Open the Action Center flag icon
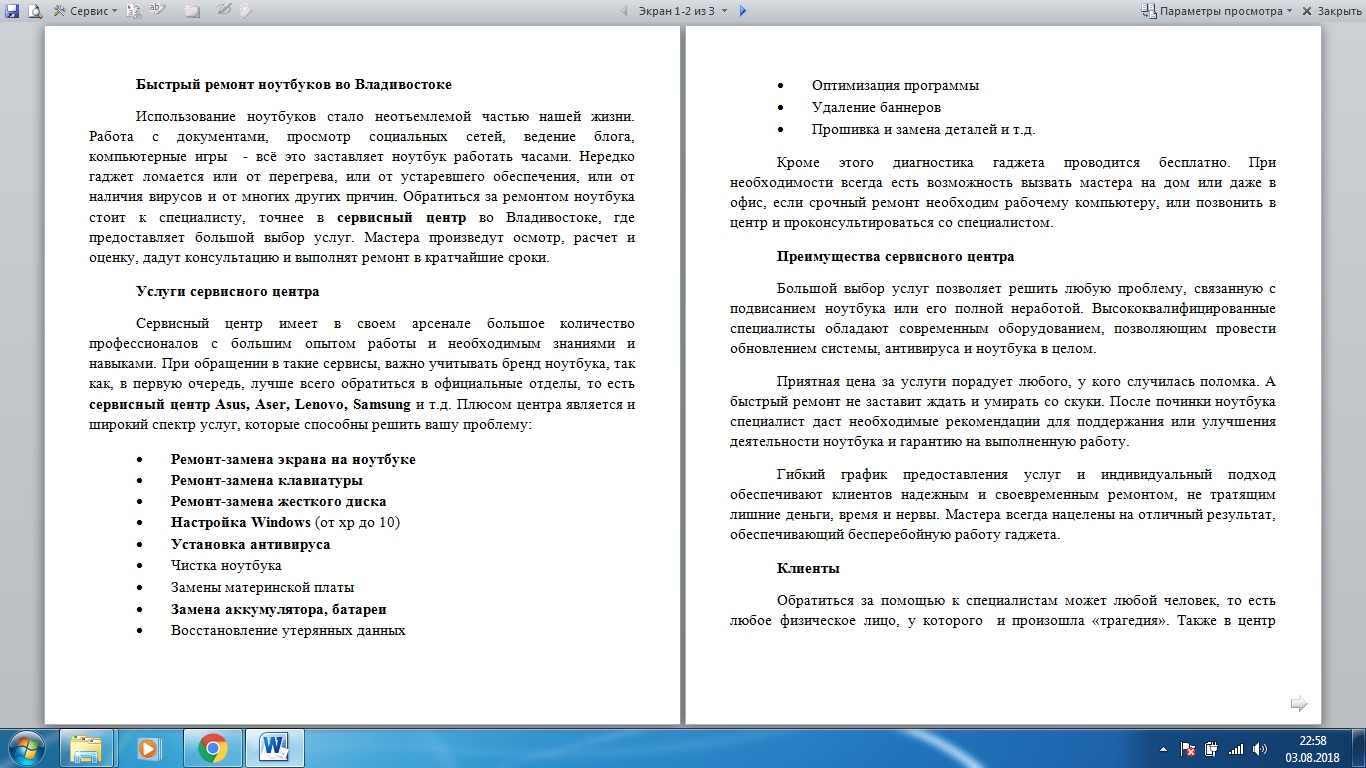 coord(1188,748)
